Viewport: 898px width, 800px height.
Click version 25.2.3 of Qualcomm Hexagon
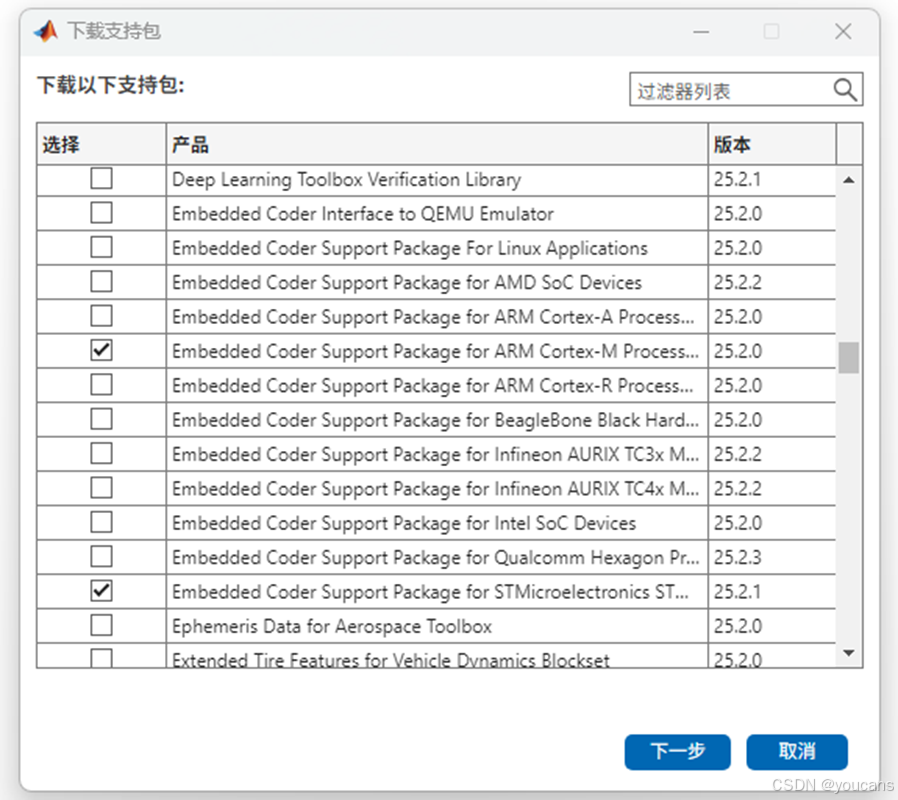(x=738, y=558)
